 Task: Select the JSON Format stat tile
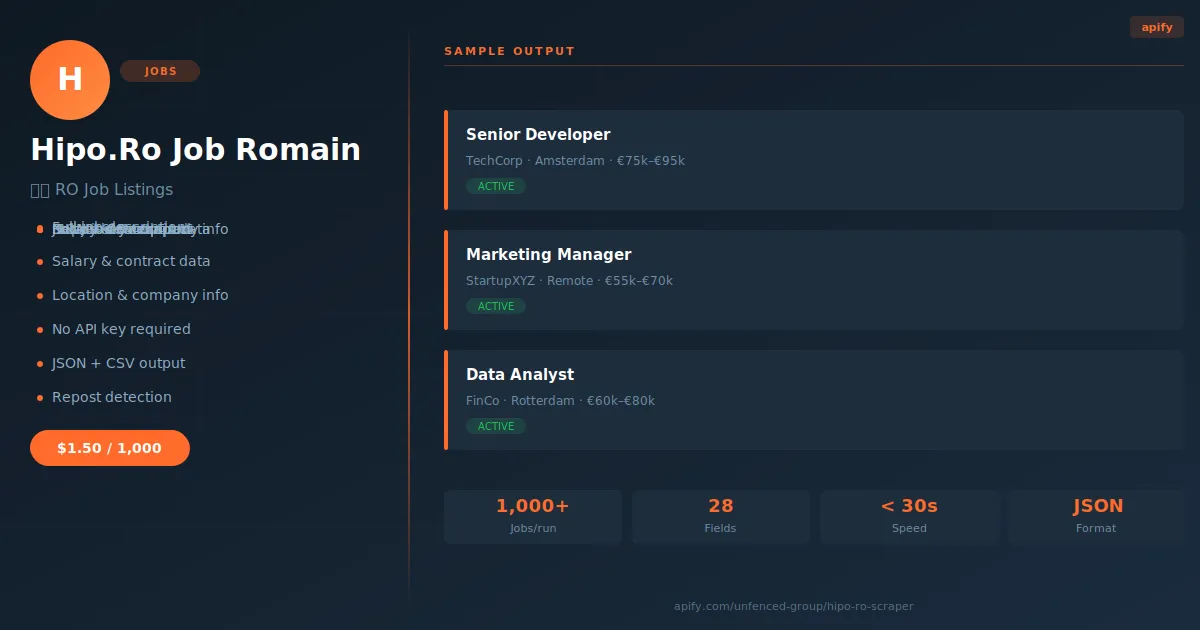pyautogui.click(x=1097, y=517)
